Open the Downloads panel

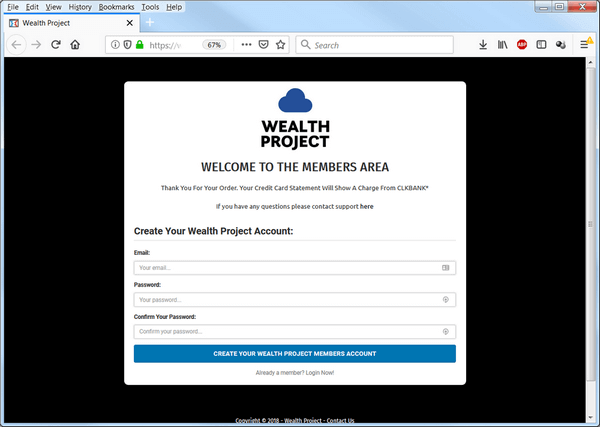click(x=483, y=45)
